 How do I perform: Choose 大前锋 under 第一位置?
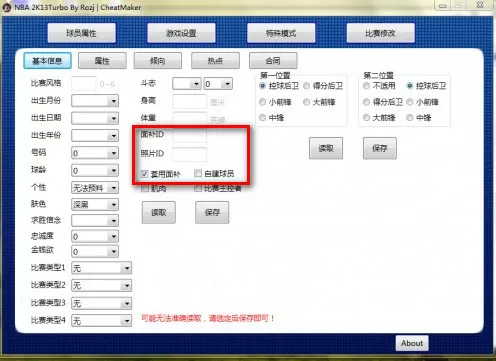(306, 102)
